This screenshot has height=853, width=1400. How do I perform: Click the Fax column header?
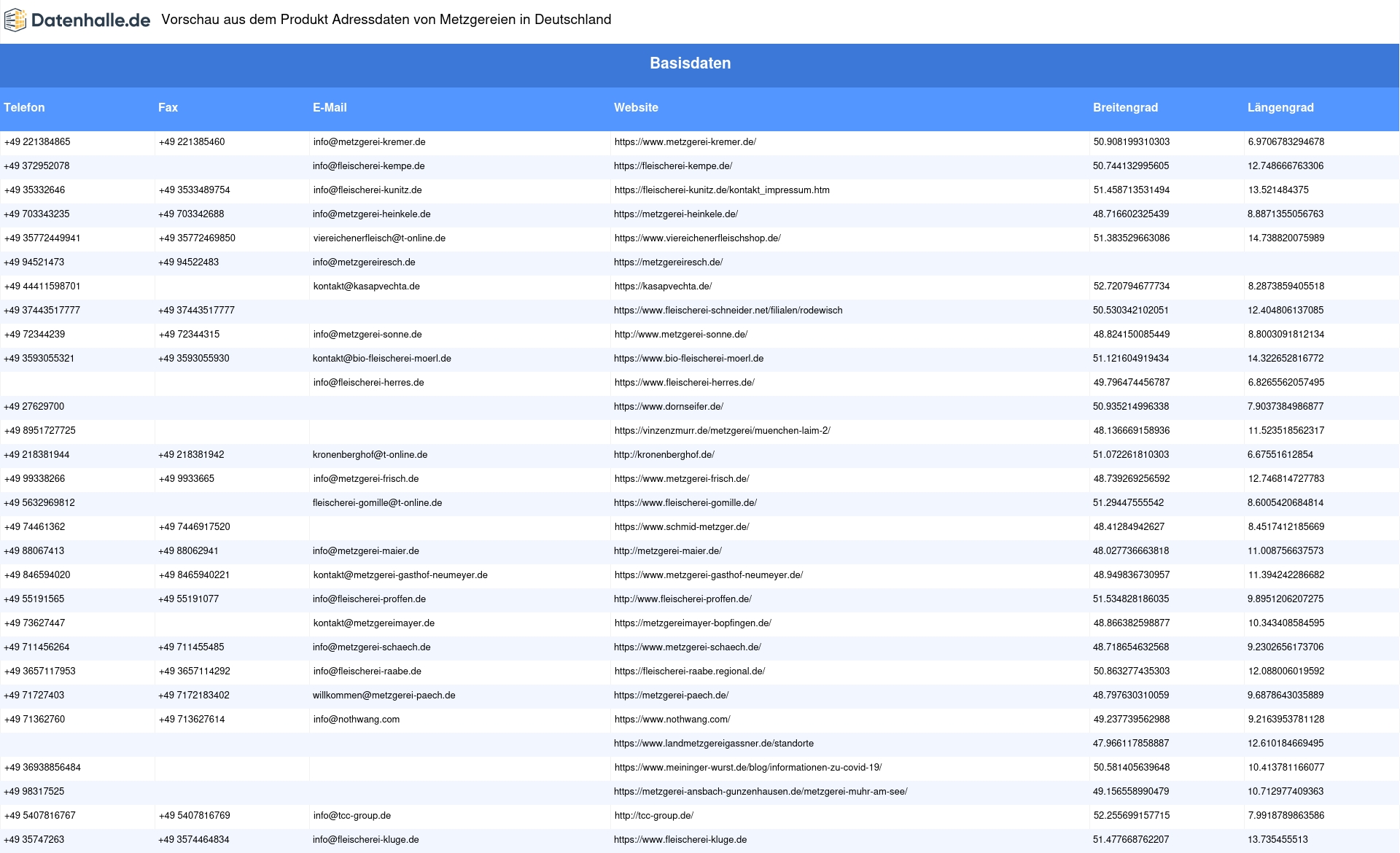(x=168, y=107)
